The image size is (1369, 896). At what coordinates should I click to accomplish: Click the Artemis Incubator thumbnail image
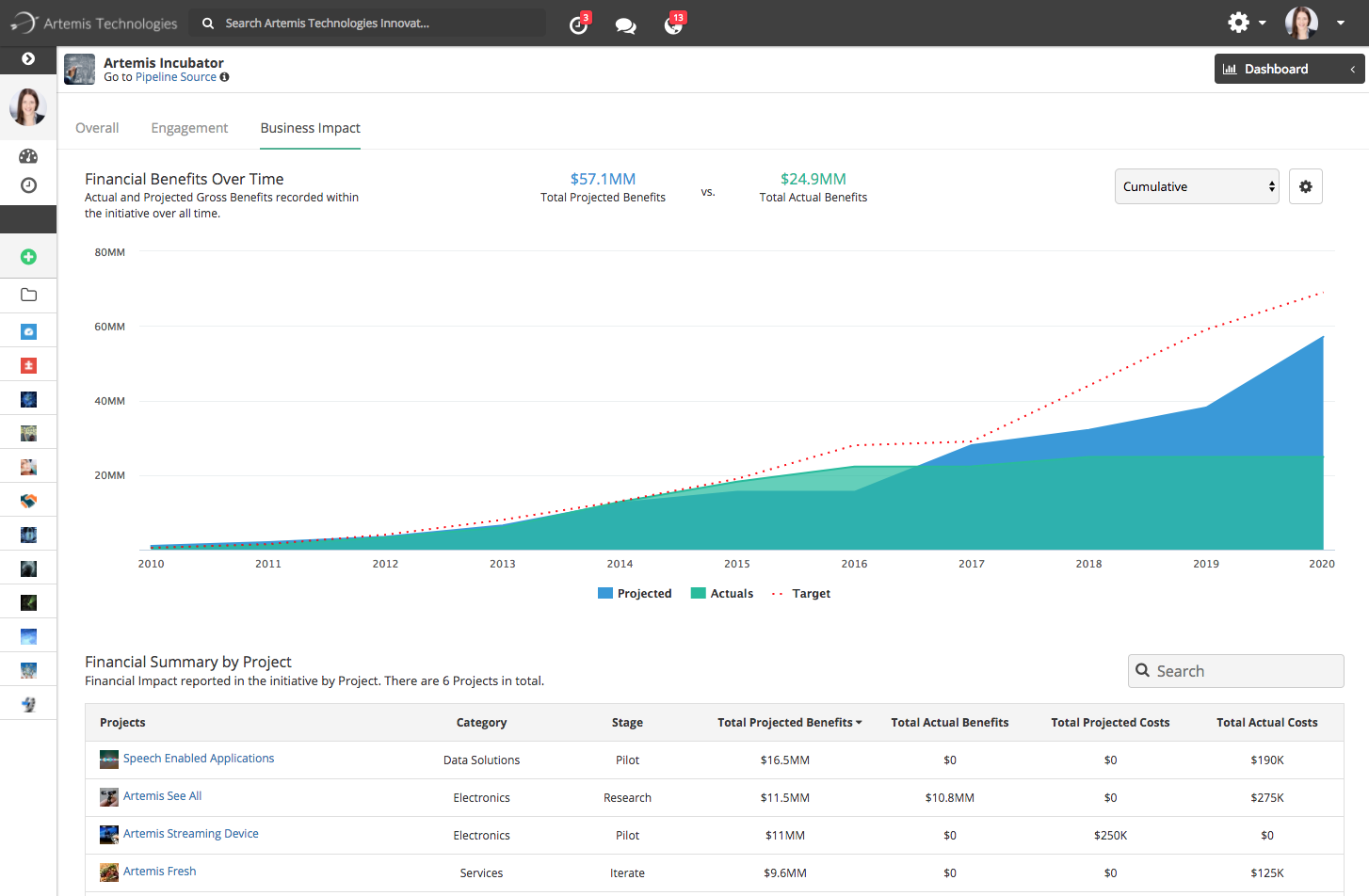(79, 70)
